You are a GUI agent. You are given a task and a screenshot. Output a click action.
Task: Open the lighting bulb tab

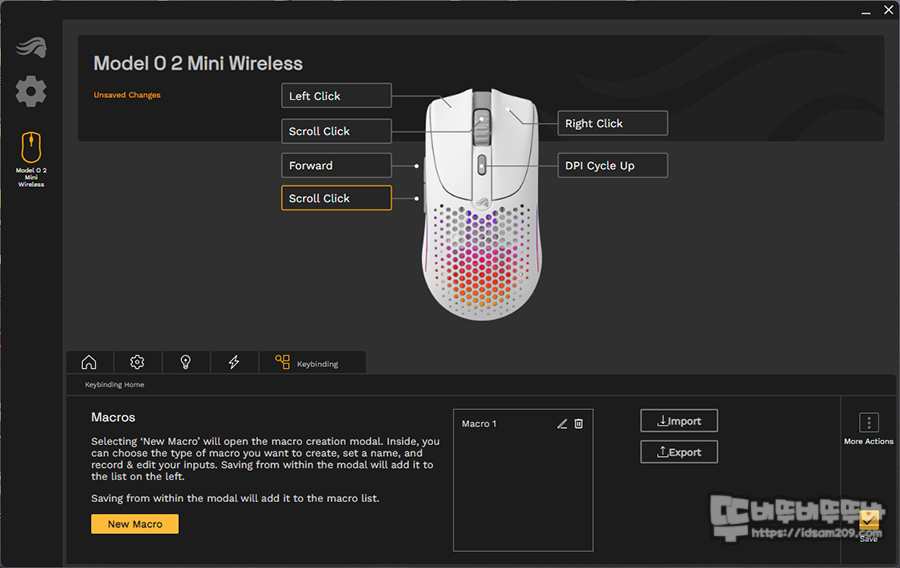tap(185, 362)
